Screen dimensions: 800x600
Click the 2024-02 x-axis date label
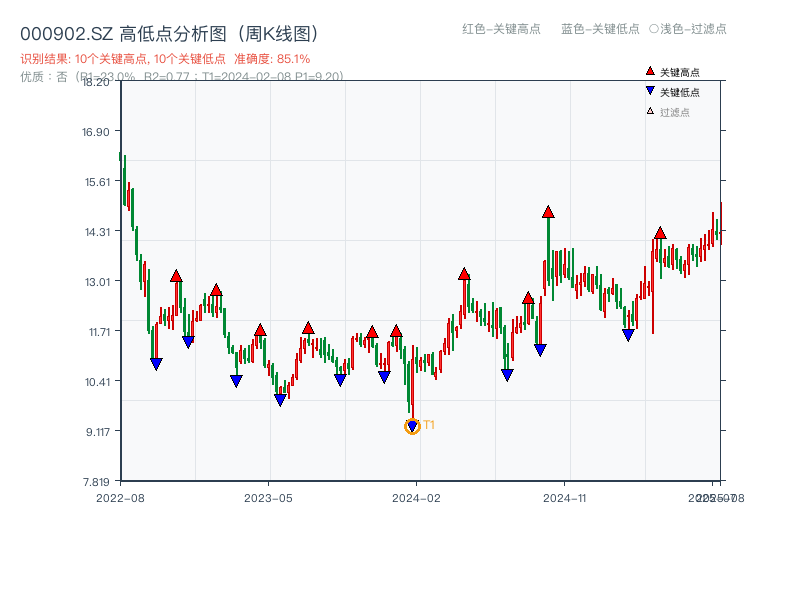[416, 497]
